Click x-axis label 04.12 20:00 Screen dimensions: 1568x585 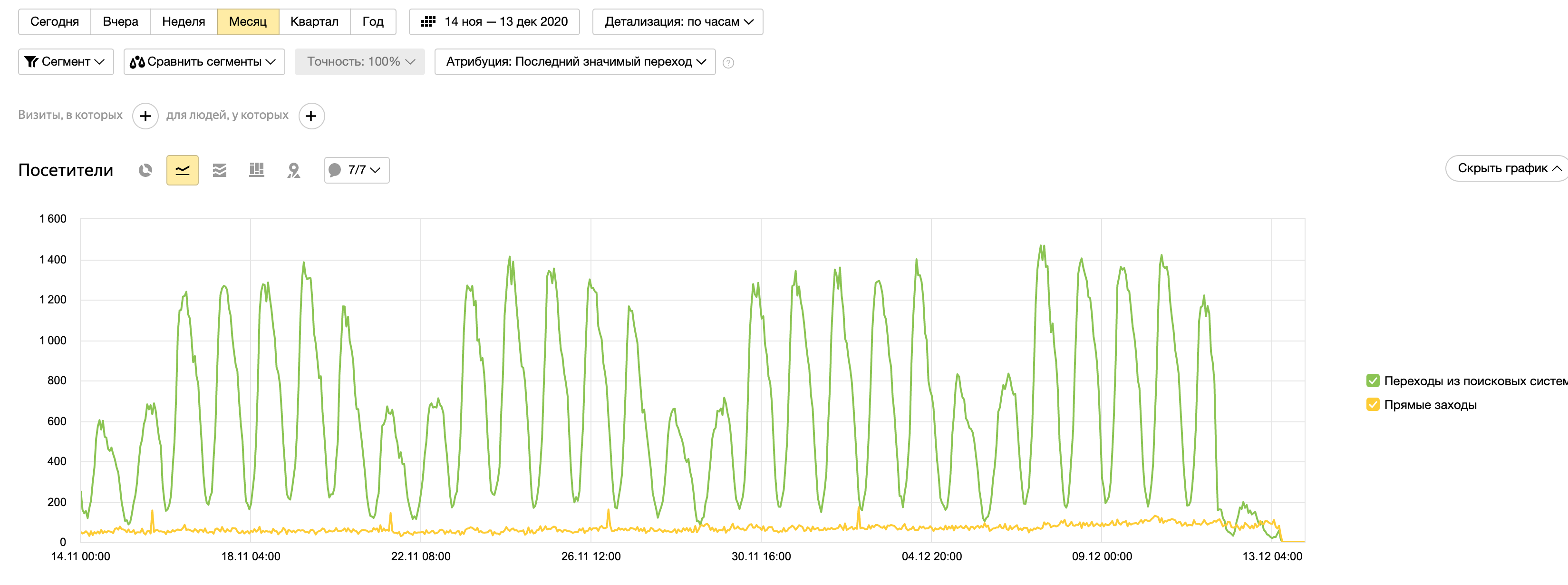[931, 557]
